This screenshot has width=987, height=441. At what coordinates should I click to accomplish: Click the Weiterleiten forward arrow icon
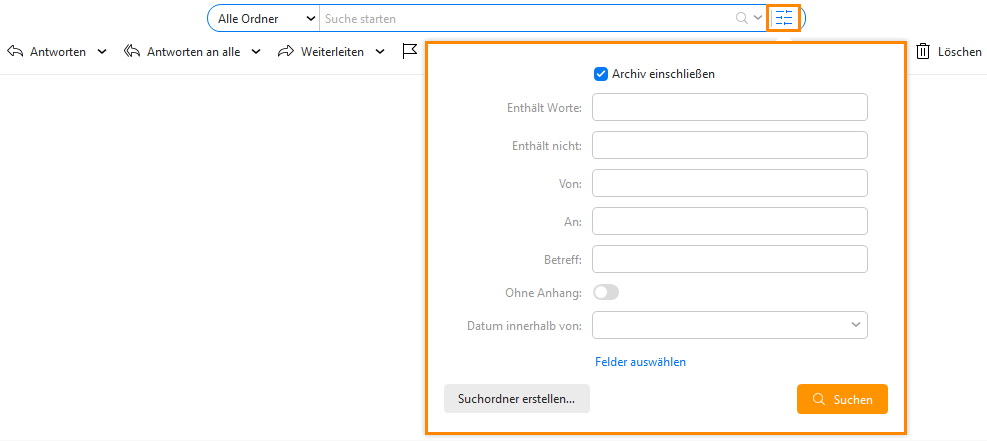(286, 52)
